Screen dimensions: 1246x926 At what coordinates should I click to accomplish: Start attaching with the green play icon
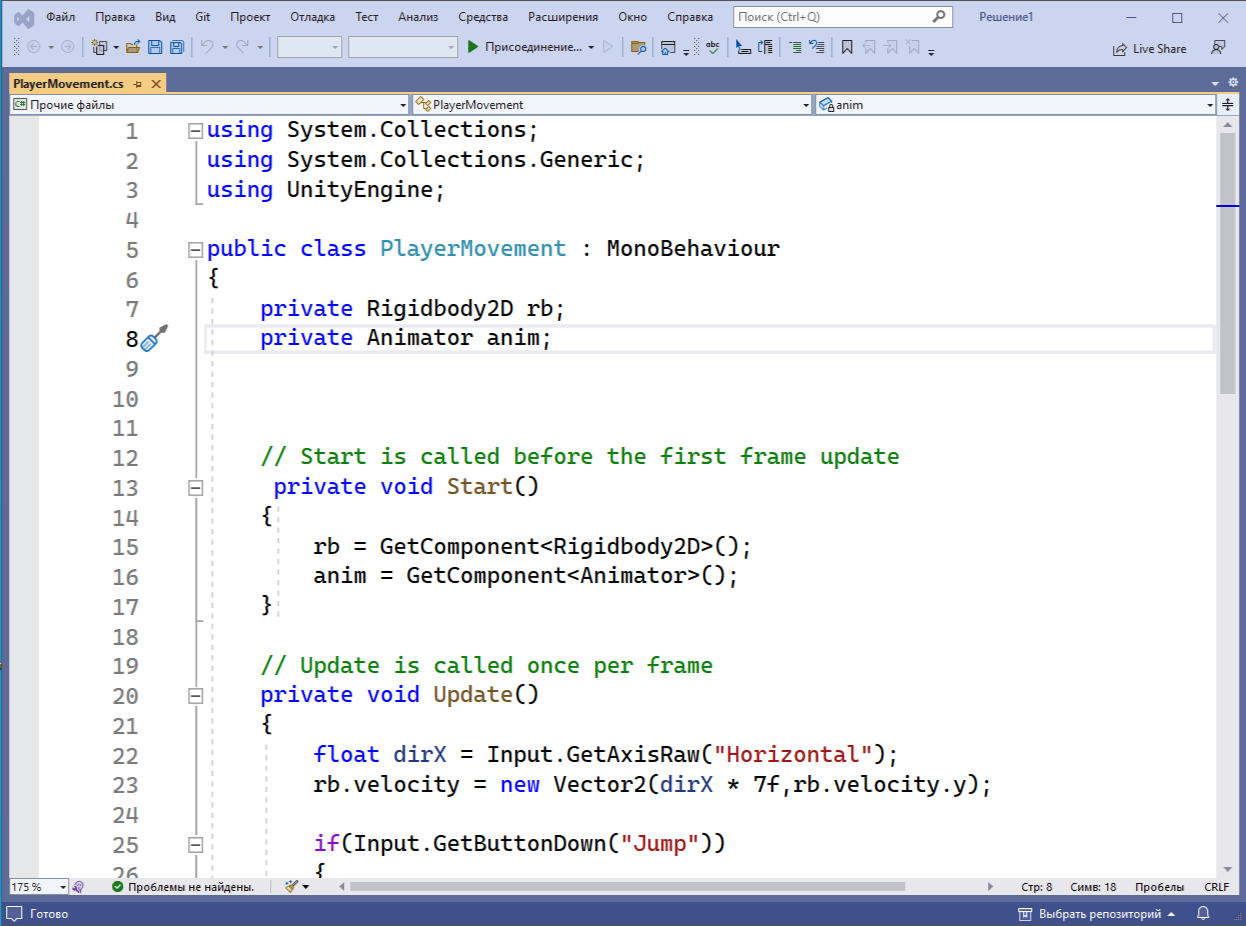473,47
